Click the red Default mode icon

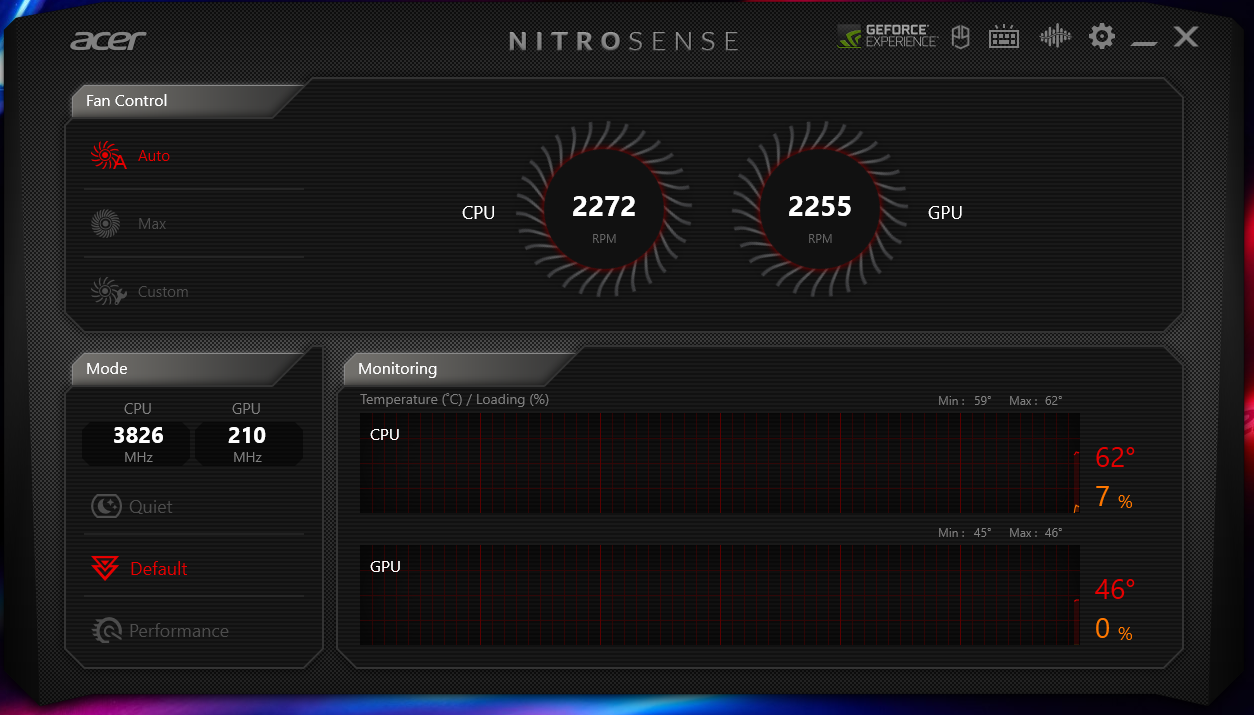point(105,569)
